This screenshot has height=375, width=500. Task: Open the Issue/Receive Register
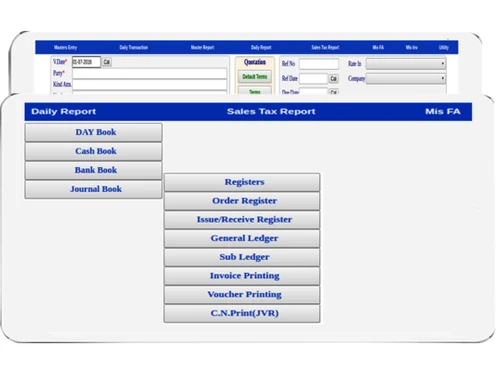click(242, 220)
